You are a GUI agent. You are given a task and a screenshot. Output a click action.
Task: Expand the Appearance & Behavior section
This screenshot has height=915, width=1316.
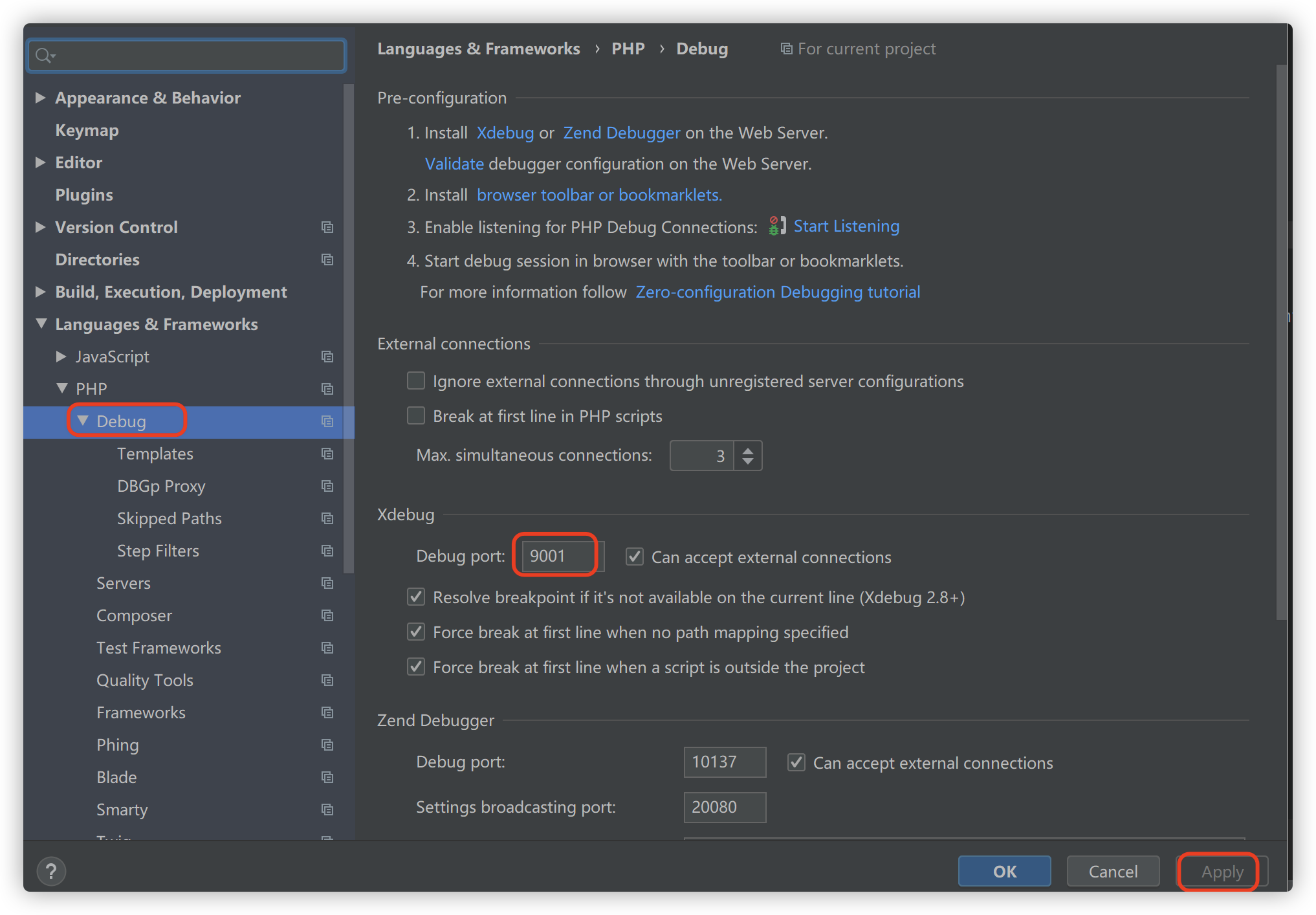pyautogui.click(x=41, y=97)
